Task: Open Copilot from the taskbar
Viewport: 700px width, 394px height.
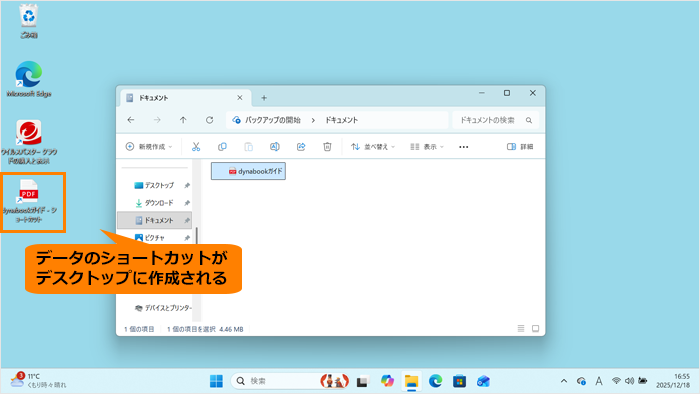Action: click(x=387, y=381)
